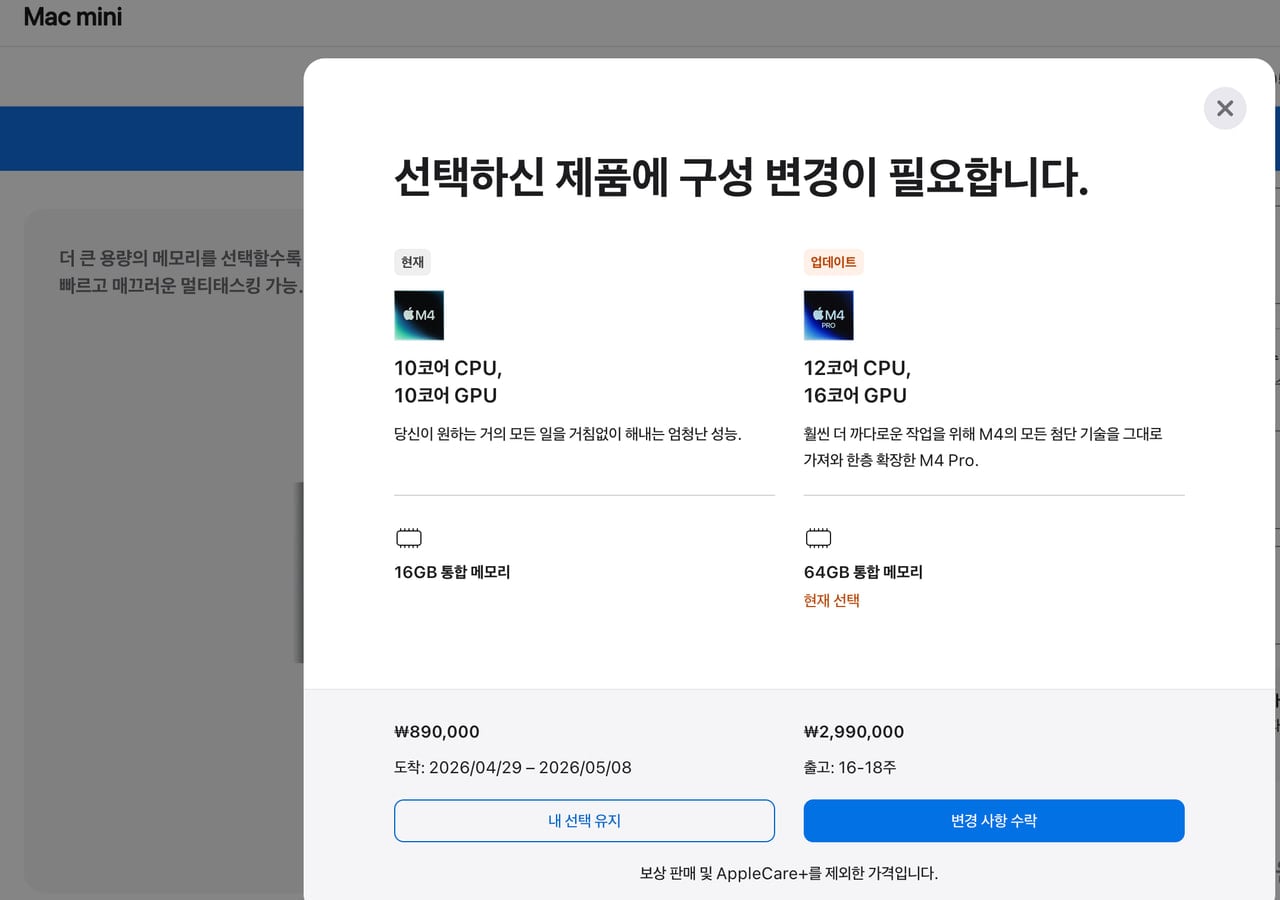
Task: Click the 업데이트 badge label
Action: 833,262
